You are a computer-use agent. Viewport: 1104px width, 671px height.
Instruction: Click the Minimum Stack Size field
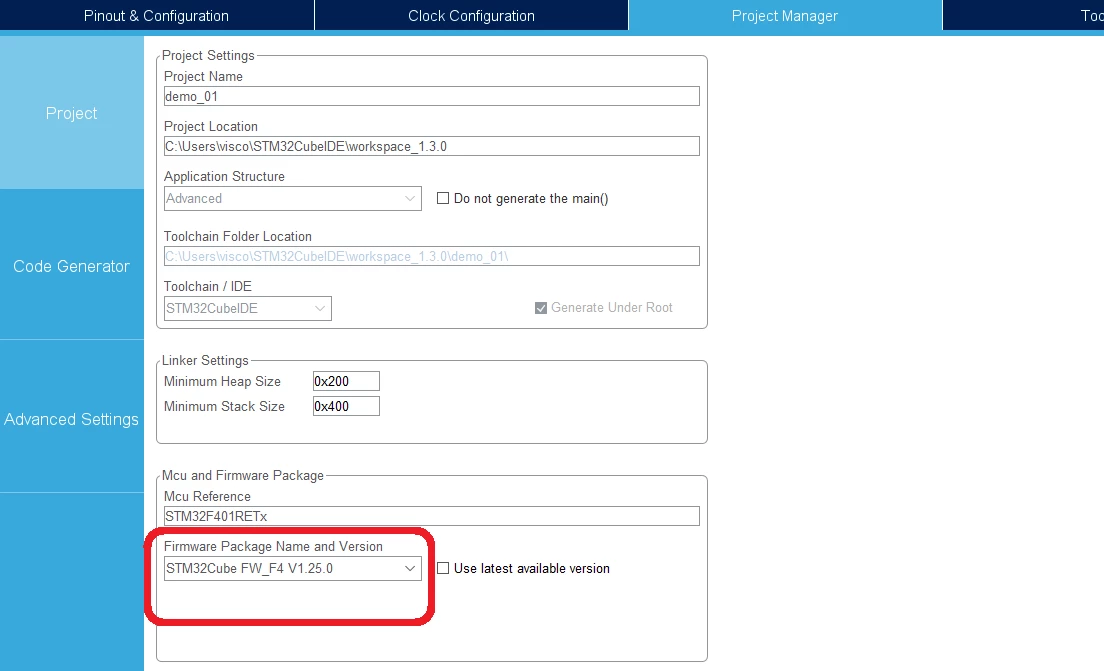346,406
